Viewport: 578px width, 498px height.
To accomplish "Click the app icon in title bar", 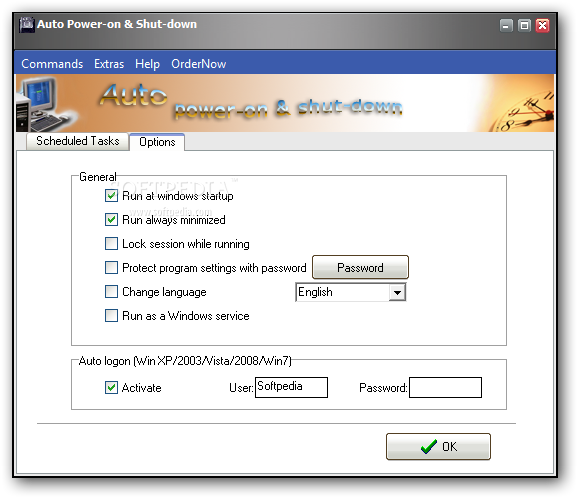I will point(27,24).
